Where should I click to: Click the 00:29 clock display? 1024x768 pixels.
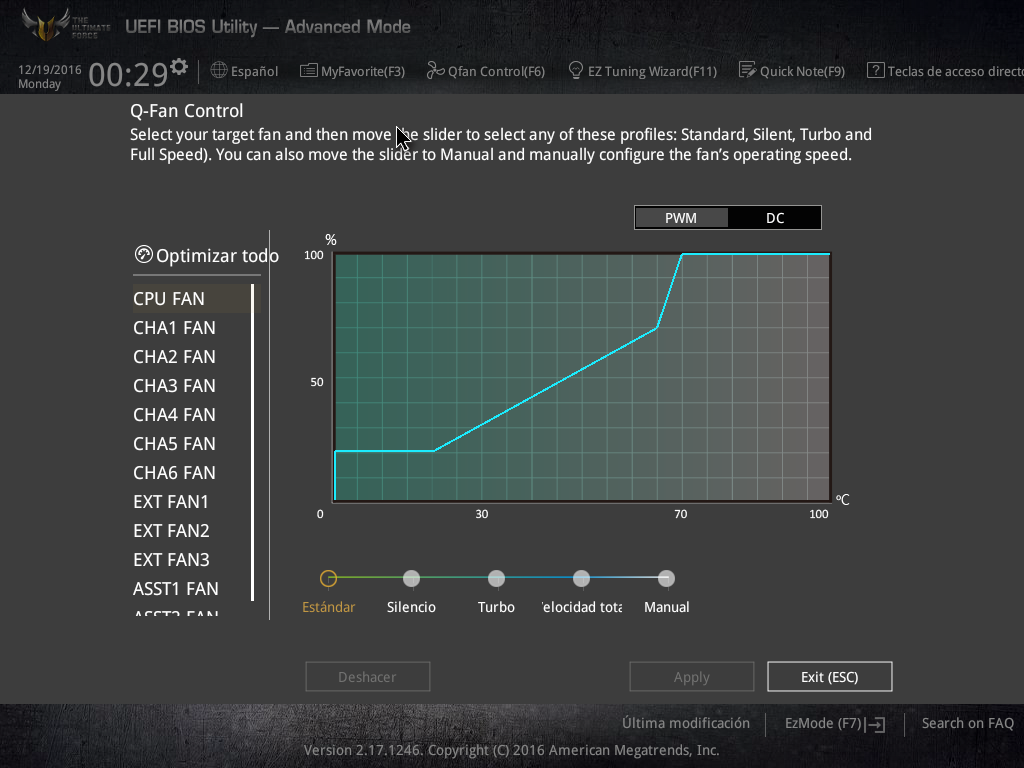click(129, 74)
